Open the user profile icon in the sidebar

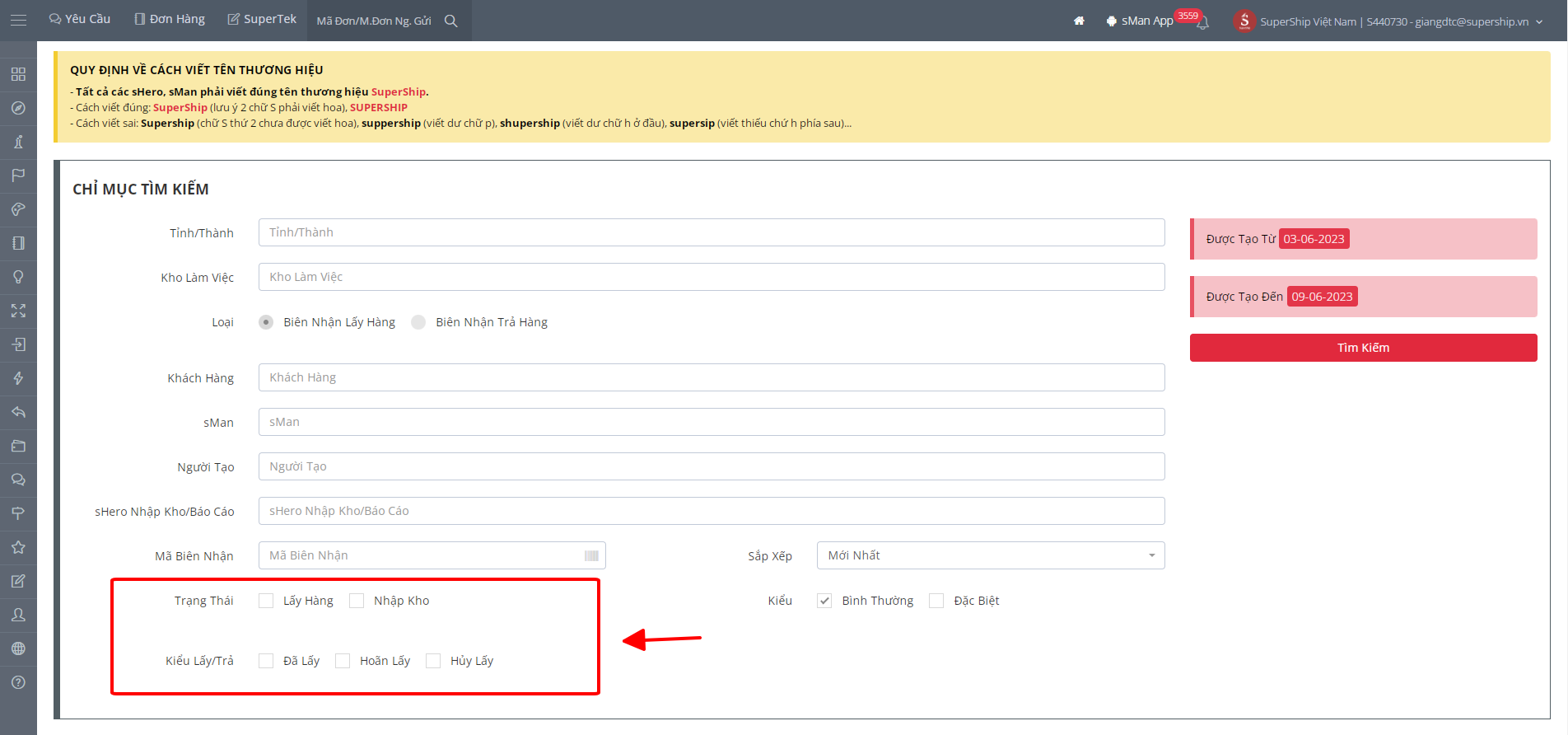[18, 615]
